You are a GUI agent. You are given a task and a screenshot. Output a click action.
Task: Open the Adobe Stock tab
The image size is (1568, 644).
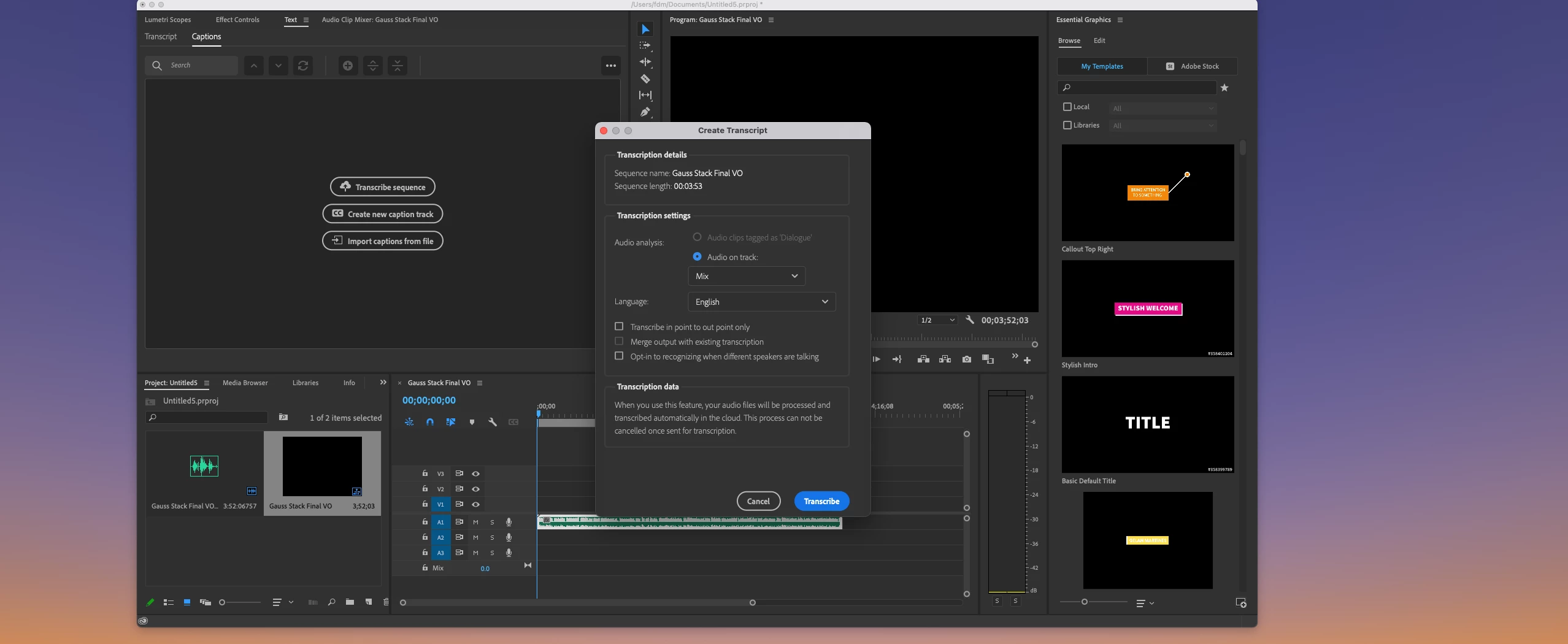pyautogui.click(x=1193, y=66)
